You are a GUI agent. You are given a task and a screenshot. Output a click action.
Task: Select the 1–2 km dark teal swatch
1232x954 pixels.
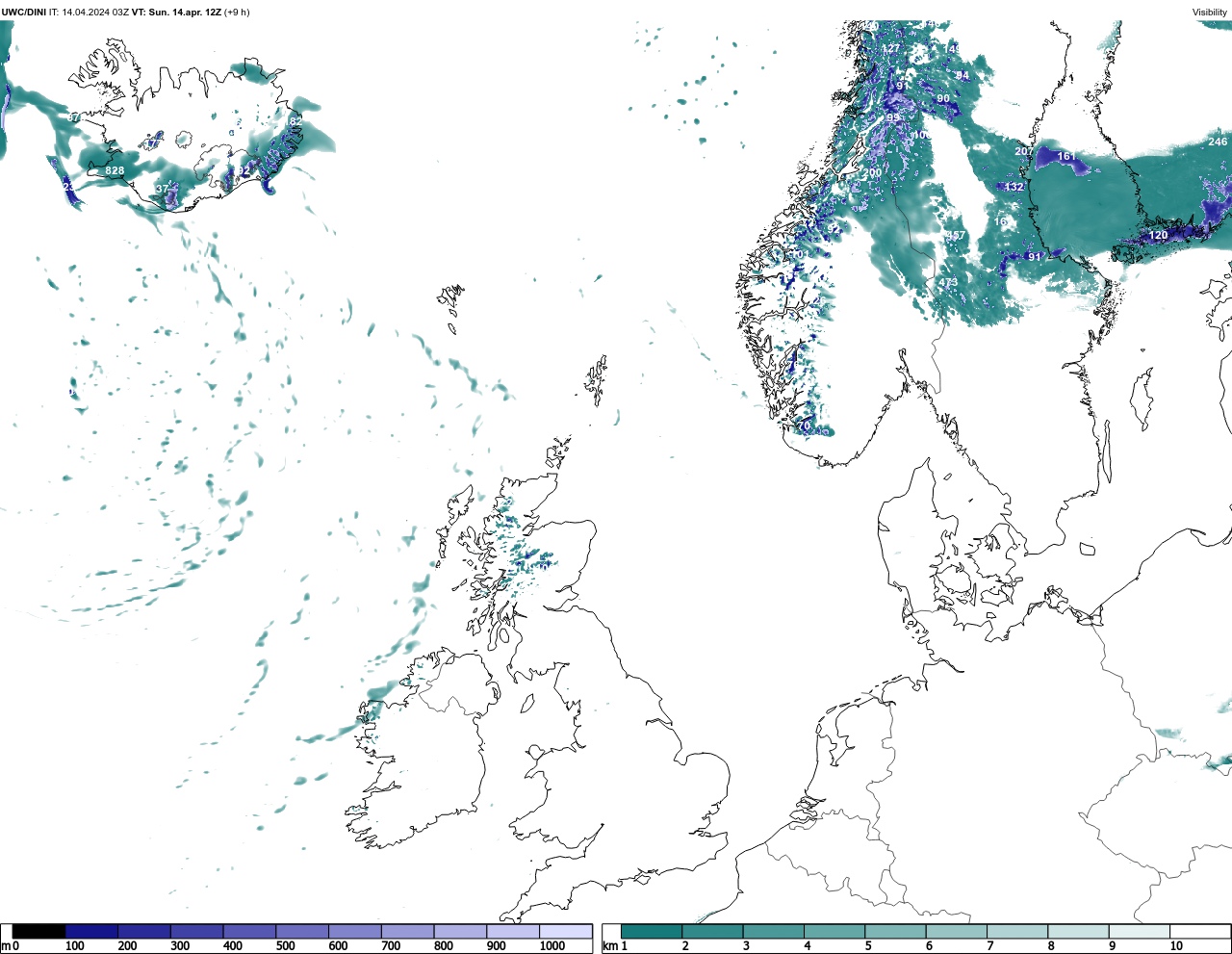click(652, 932)
